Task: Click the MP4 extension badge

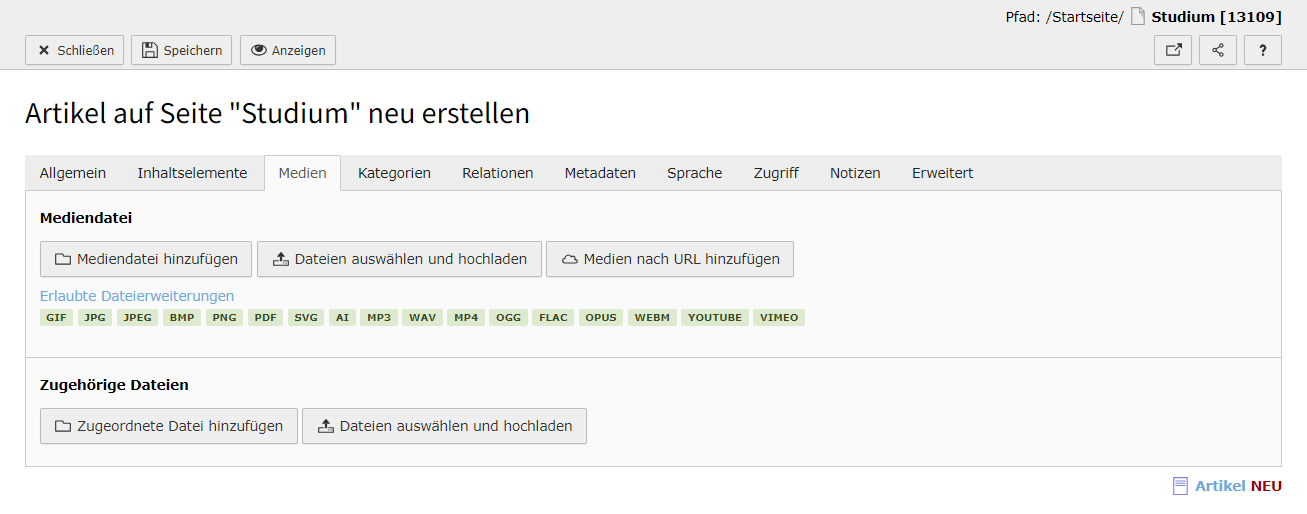Action: click(x=466, y=318)
